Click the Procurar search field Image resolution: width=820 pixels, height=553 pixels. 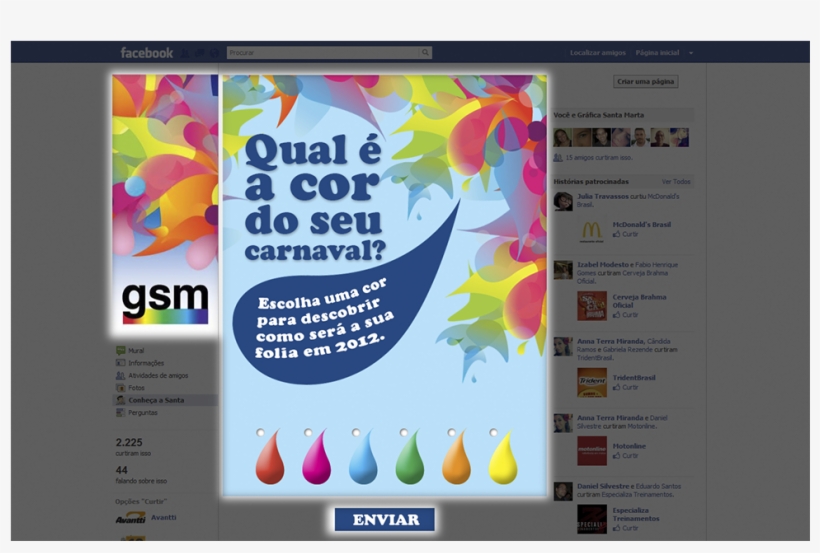[322, 53]
